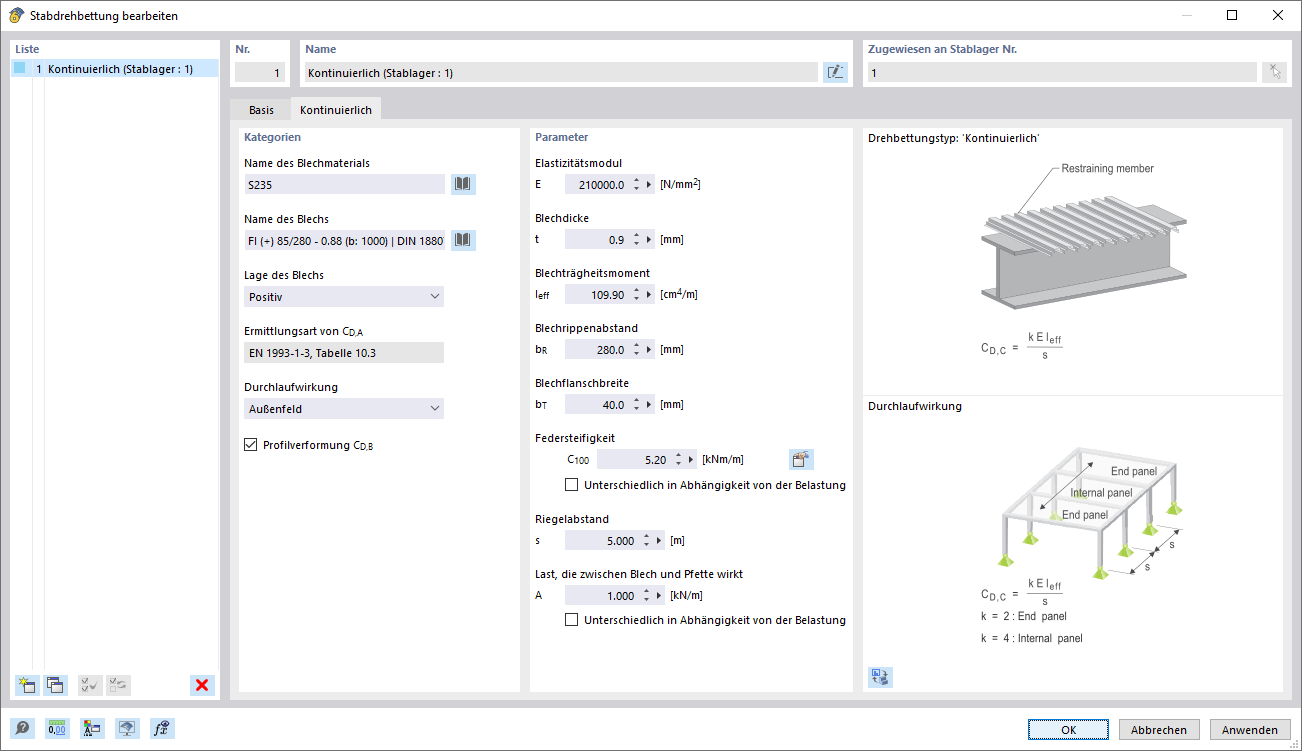Click the OK button
Screen dimensions: 1302x751
[1068, 729]
